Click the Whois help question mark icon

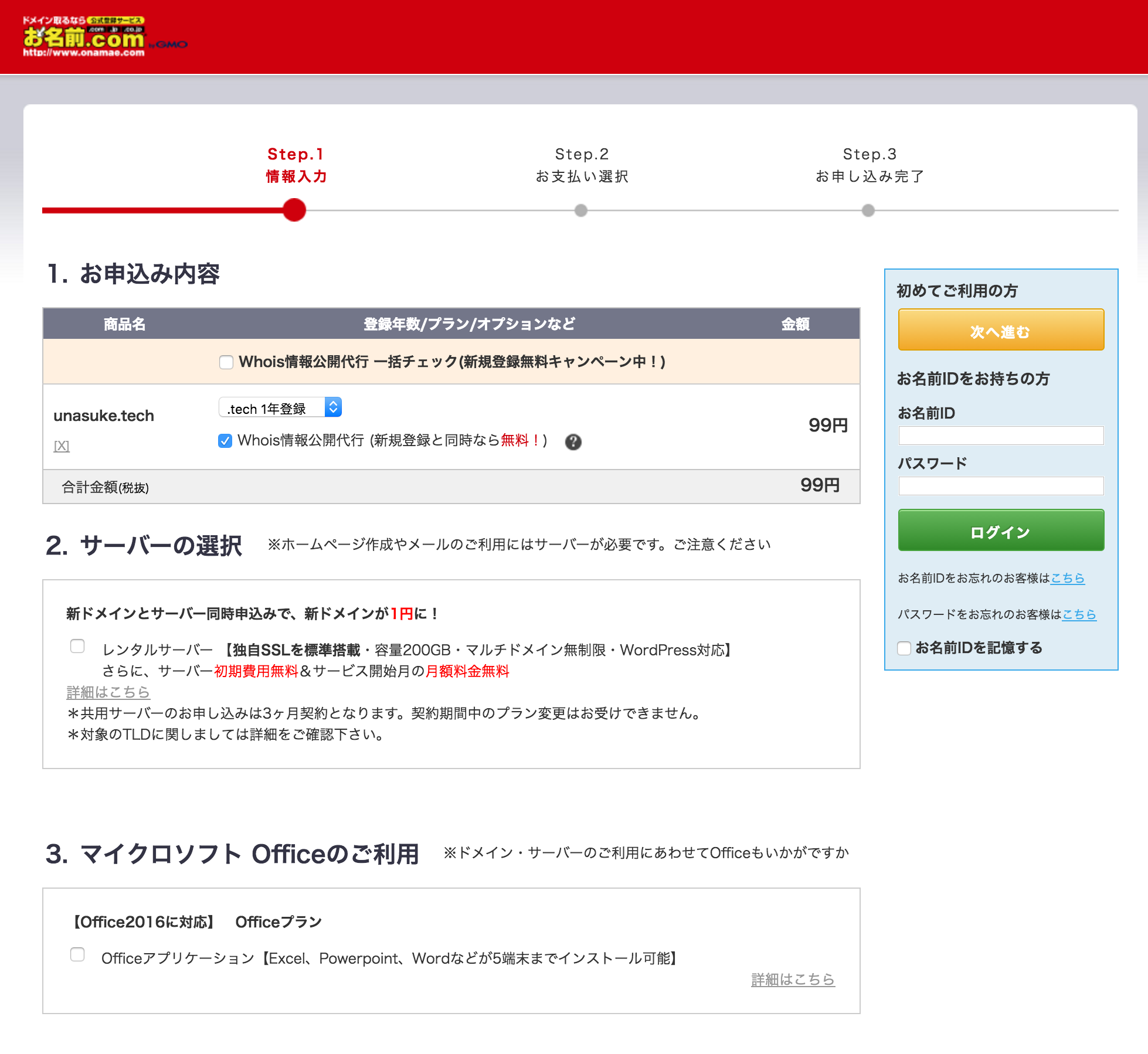[x=573, y=441]
